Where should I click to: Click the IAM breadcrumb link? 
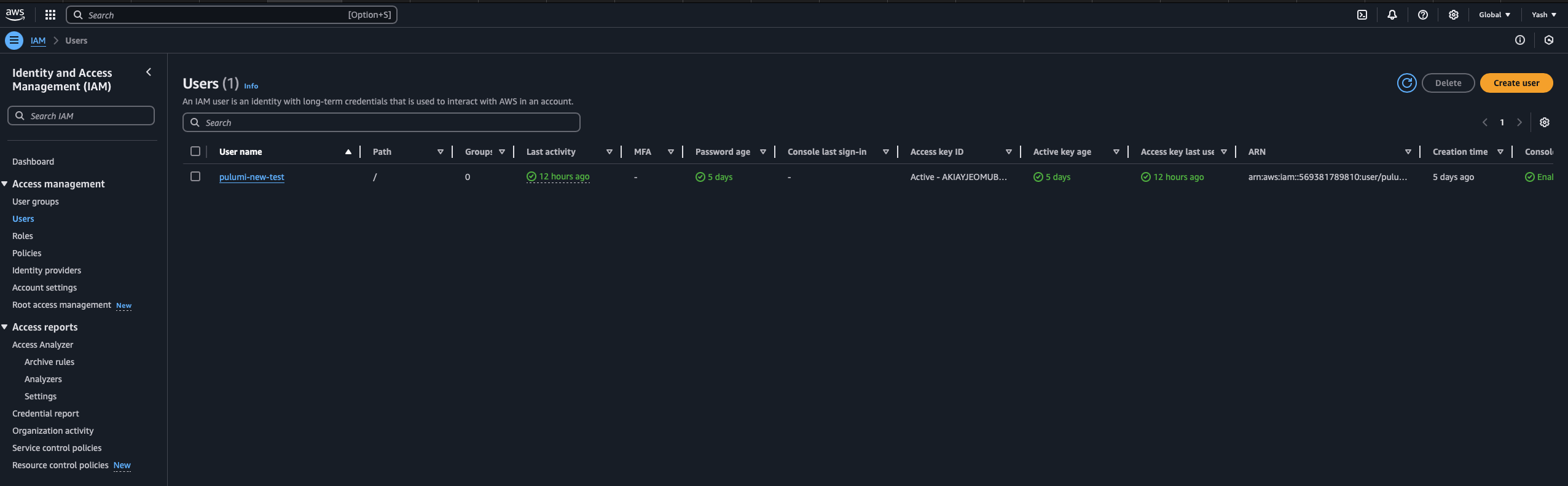tap(38, 41)
